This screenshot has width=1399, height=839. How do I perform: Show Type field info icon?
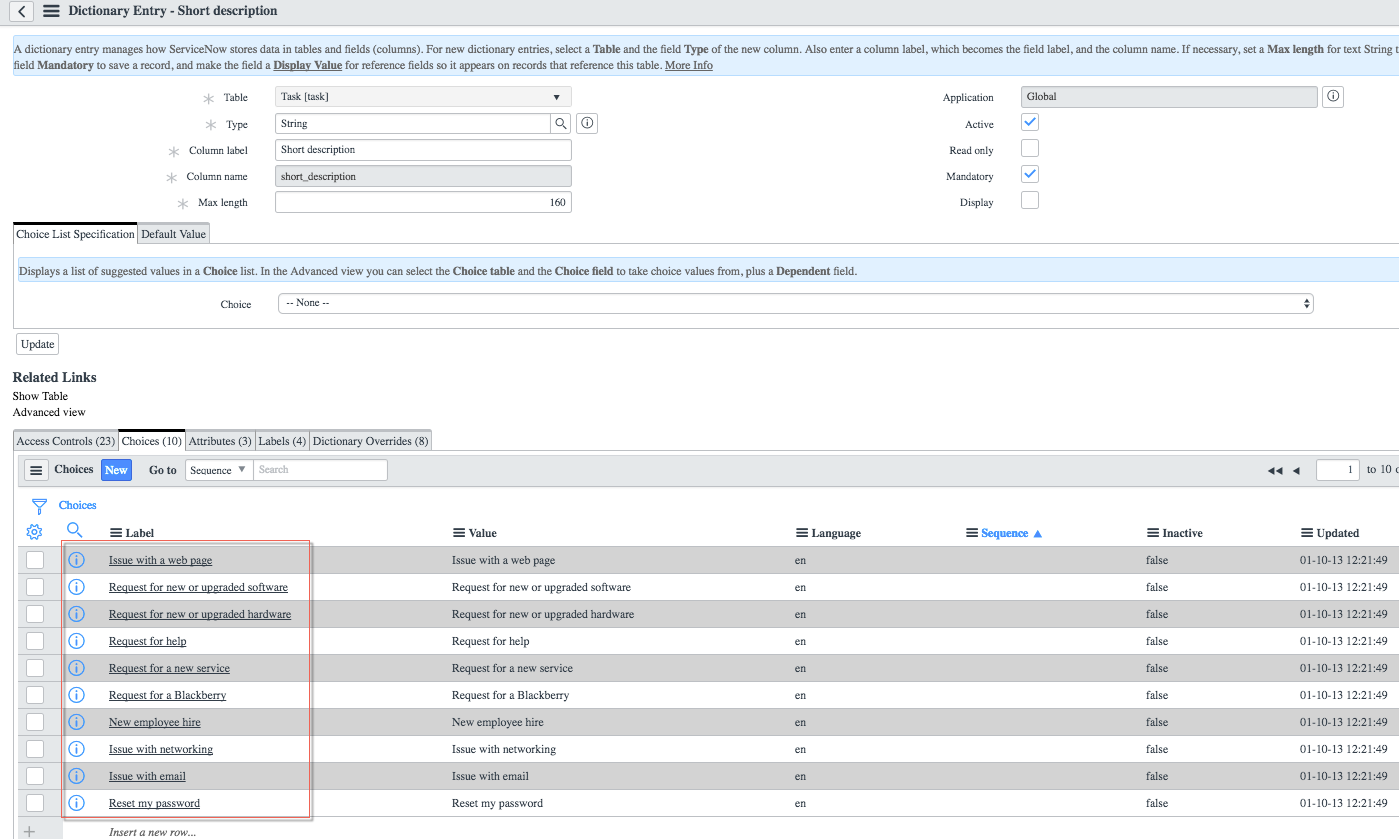pyautogui.click(x=588, y=124)
